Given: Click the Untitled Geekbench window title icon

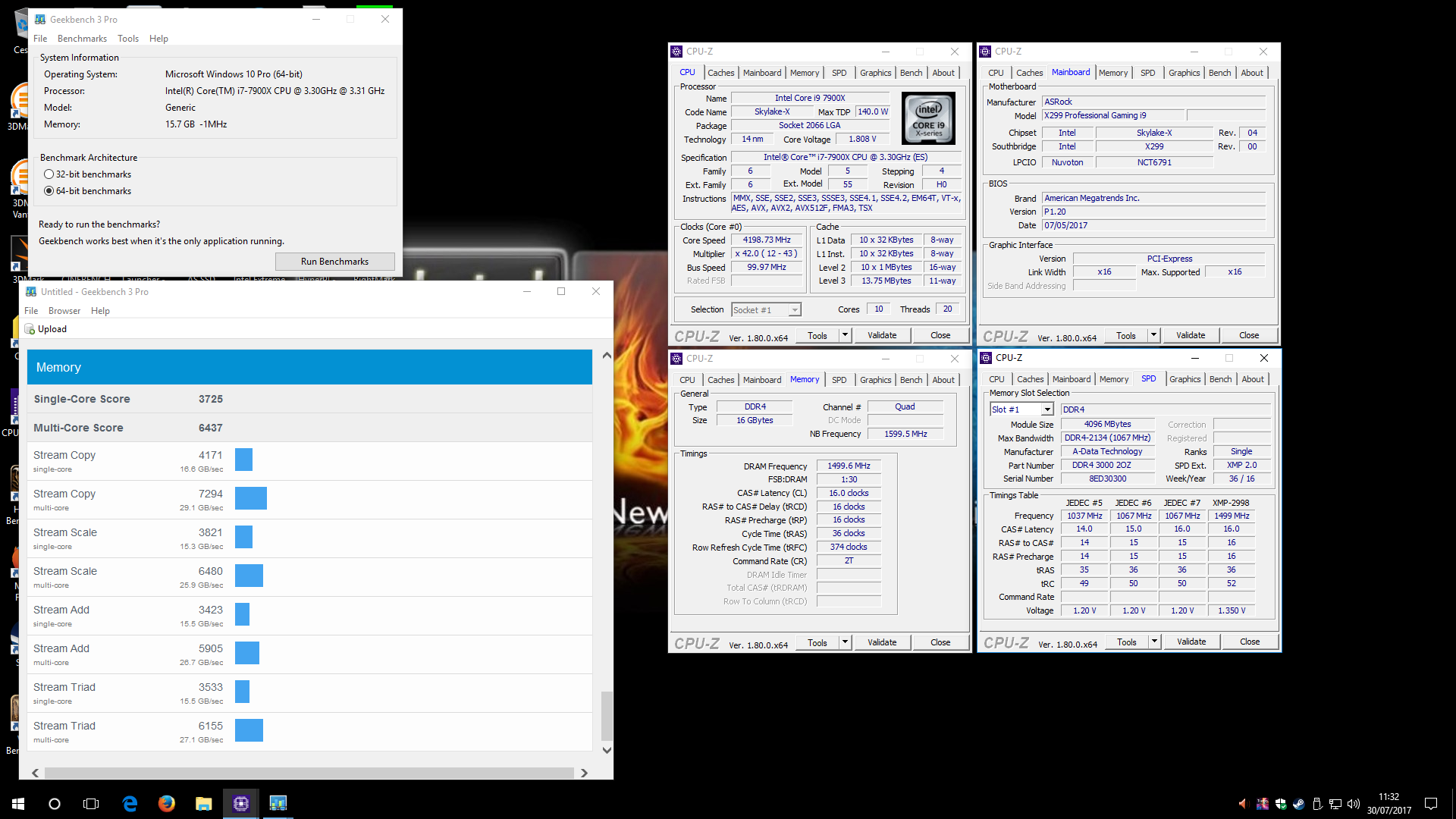Looking at the screenshot, I should [x=31, y=291].
